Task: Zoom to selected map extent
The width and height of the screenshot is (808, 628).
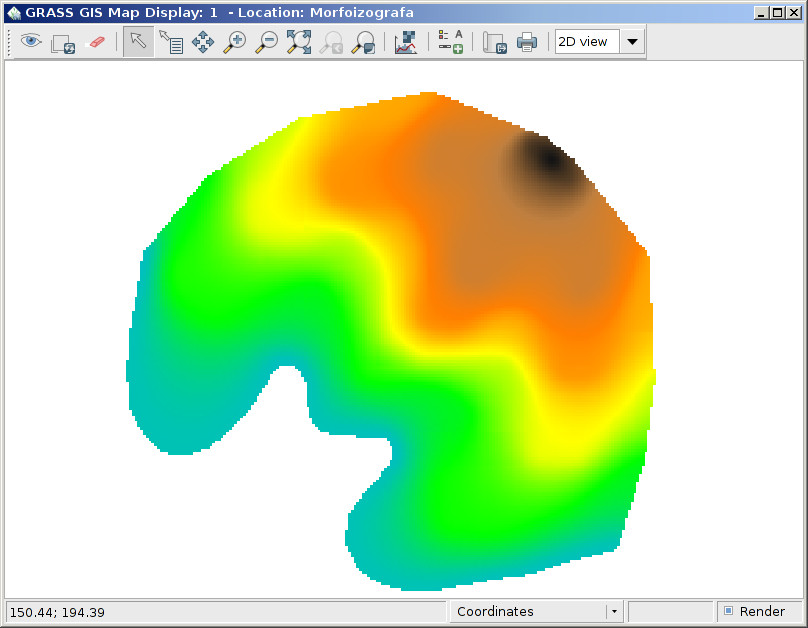Action: (298, 42)
